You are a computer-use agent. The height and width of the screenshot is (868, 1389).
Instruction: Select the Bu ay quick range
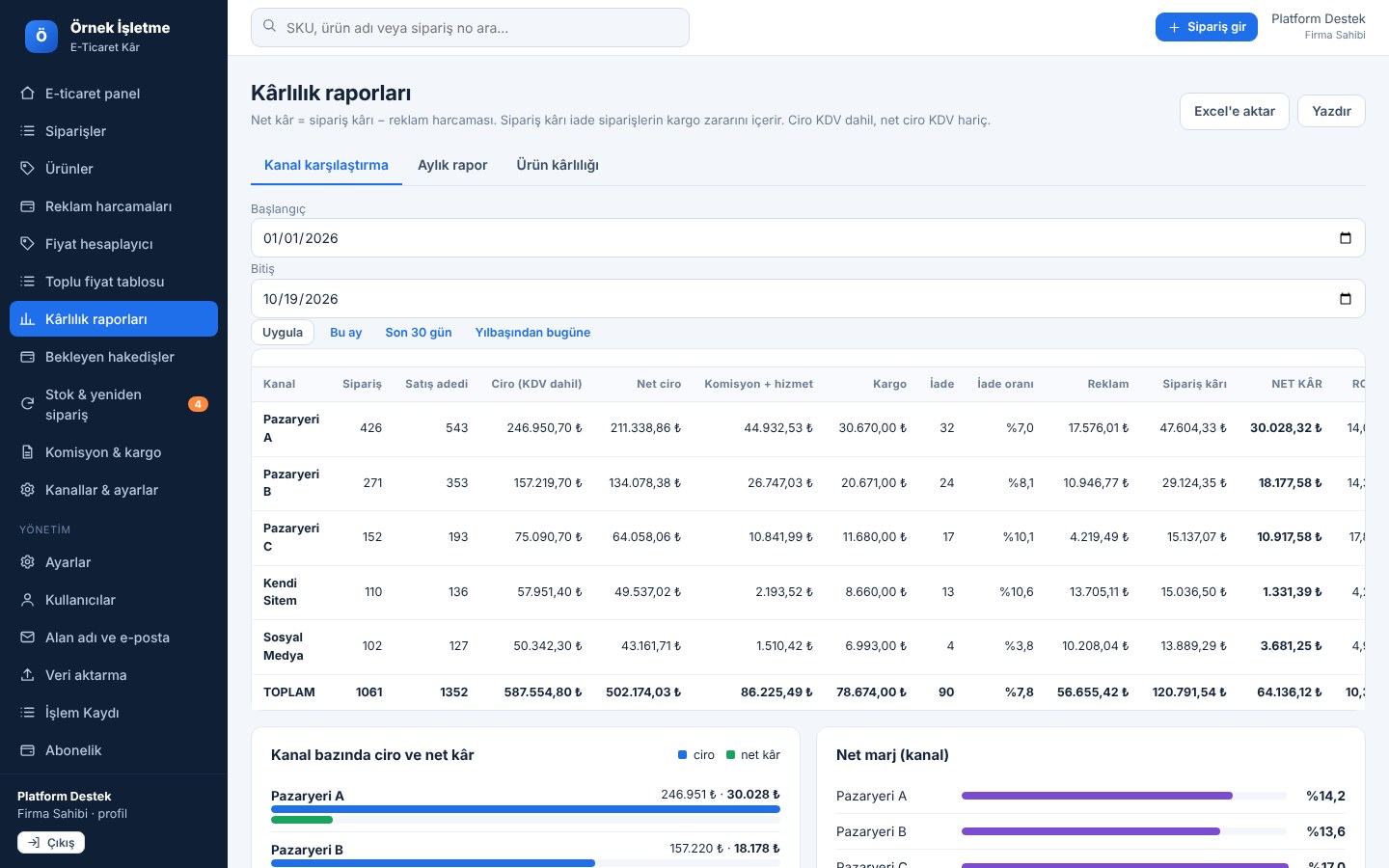(346, 333)
